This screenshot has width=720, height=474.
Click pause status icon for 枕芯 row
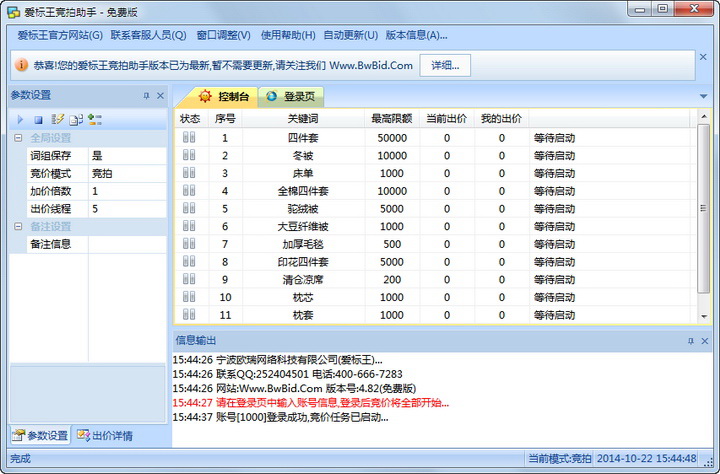pos(189,297)
